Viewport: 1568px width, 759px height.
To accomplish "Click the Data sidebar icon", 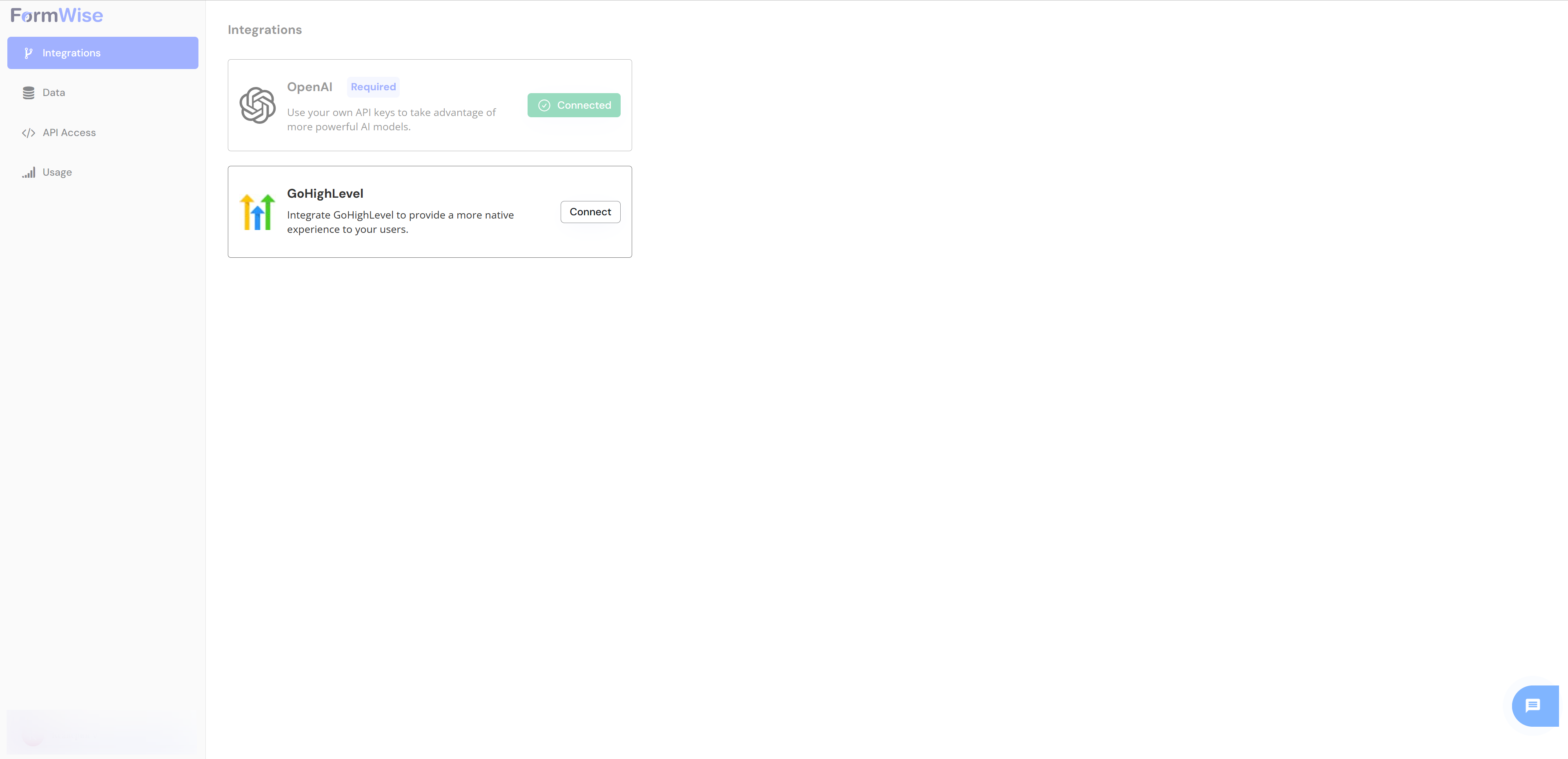I will click(x=29, y=92).
